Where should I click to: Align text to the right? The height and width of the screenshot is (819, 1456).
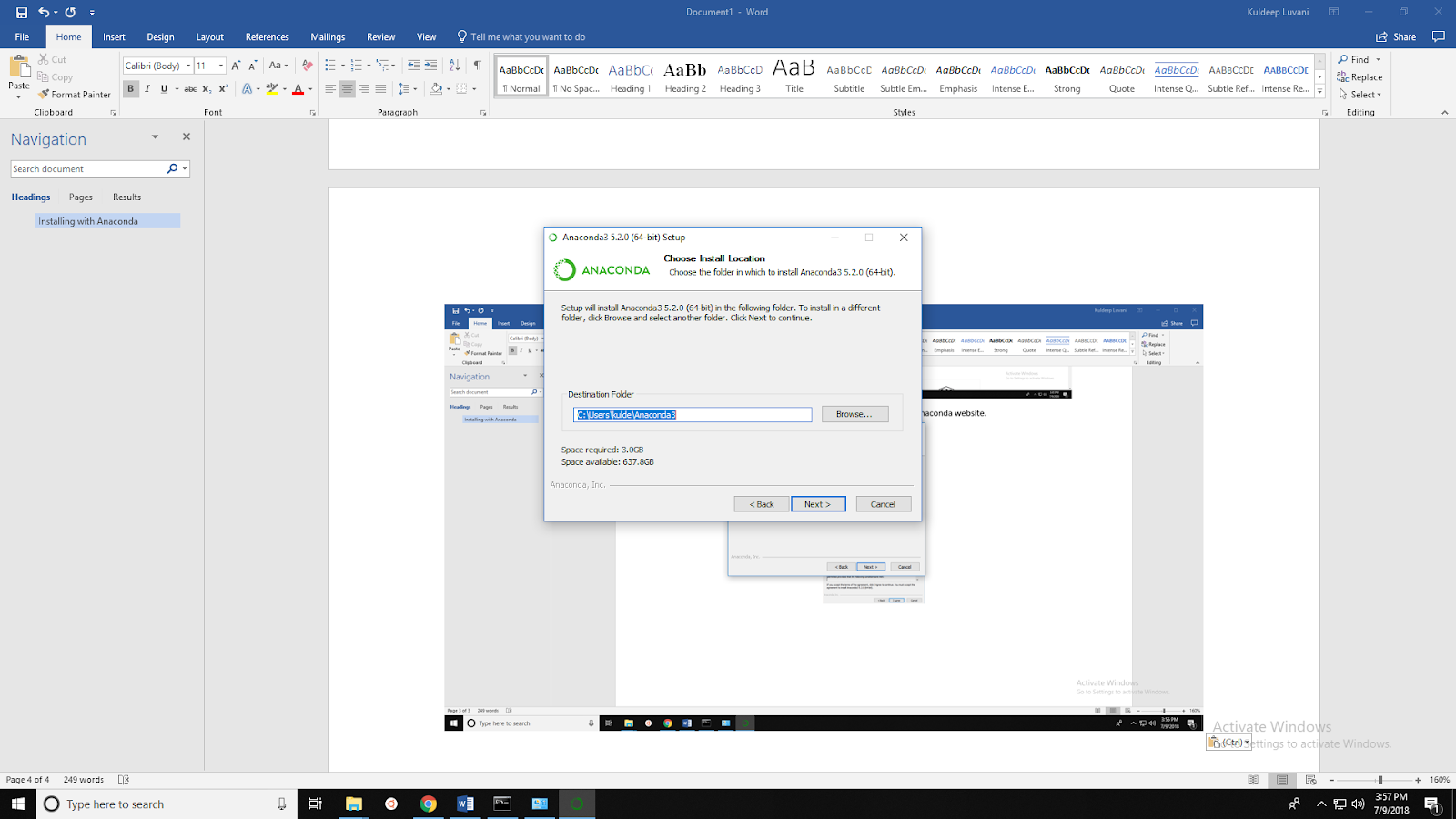pos(364,88)
